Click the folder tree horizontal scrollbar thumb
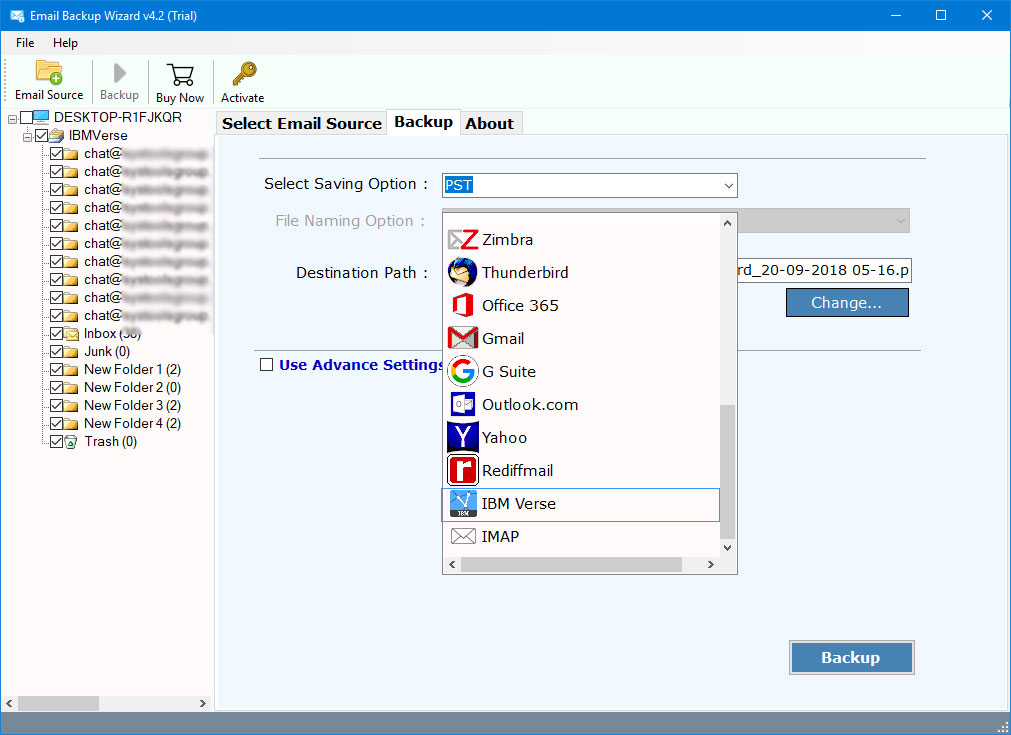This screenshot has height=735, width=1011. (58, 703)
